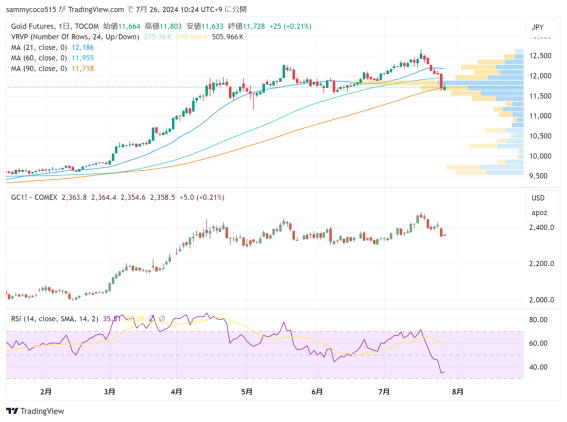Select the MA (60, close, 0) legend
This screenshot has width=567, height=422.
pos(39,58)
